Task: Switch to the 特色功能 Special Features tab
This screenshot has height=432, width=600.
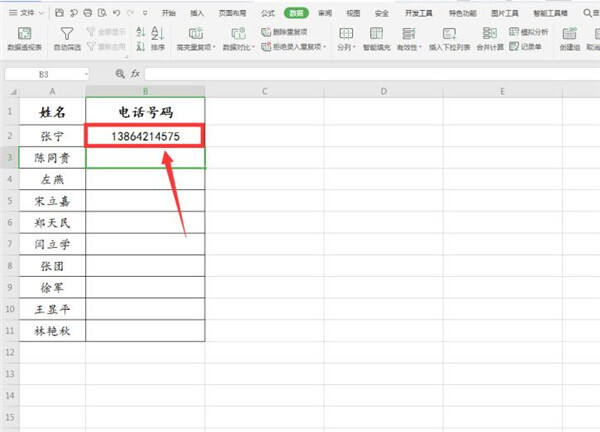Action: (x=462, y=13)
